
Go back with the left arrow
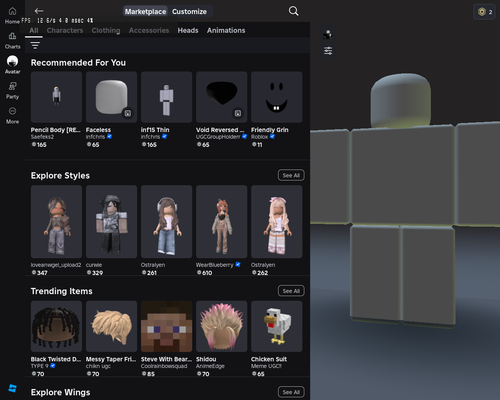coord(39,11)
